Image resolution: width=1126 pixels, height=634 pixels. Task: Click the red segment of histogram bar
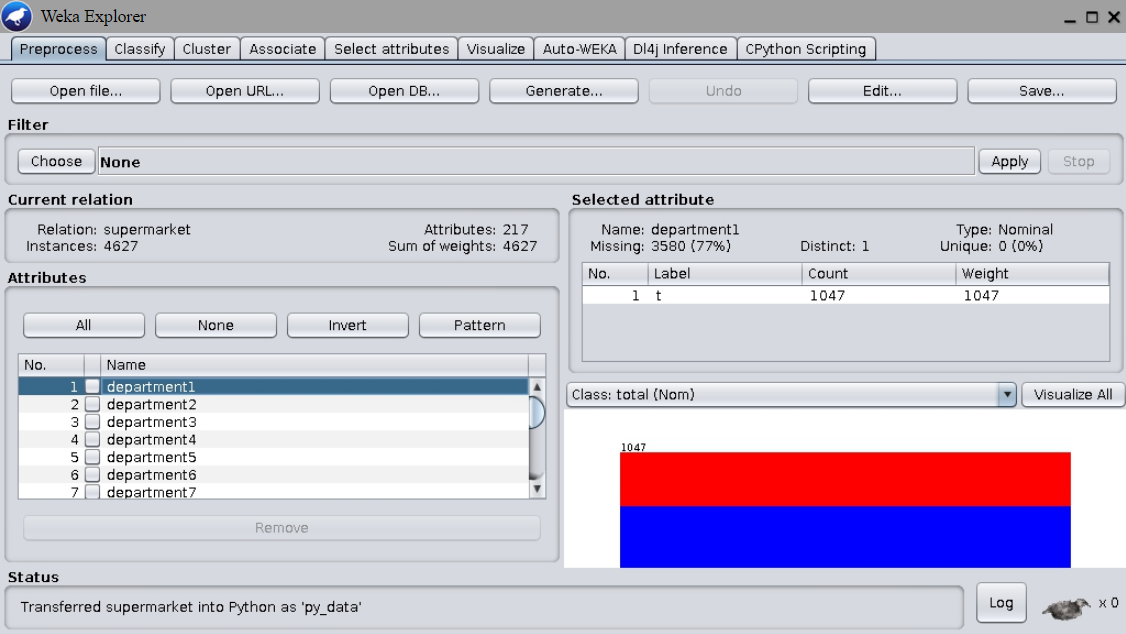[845, 479]
